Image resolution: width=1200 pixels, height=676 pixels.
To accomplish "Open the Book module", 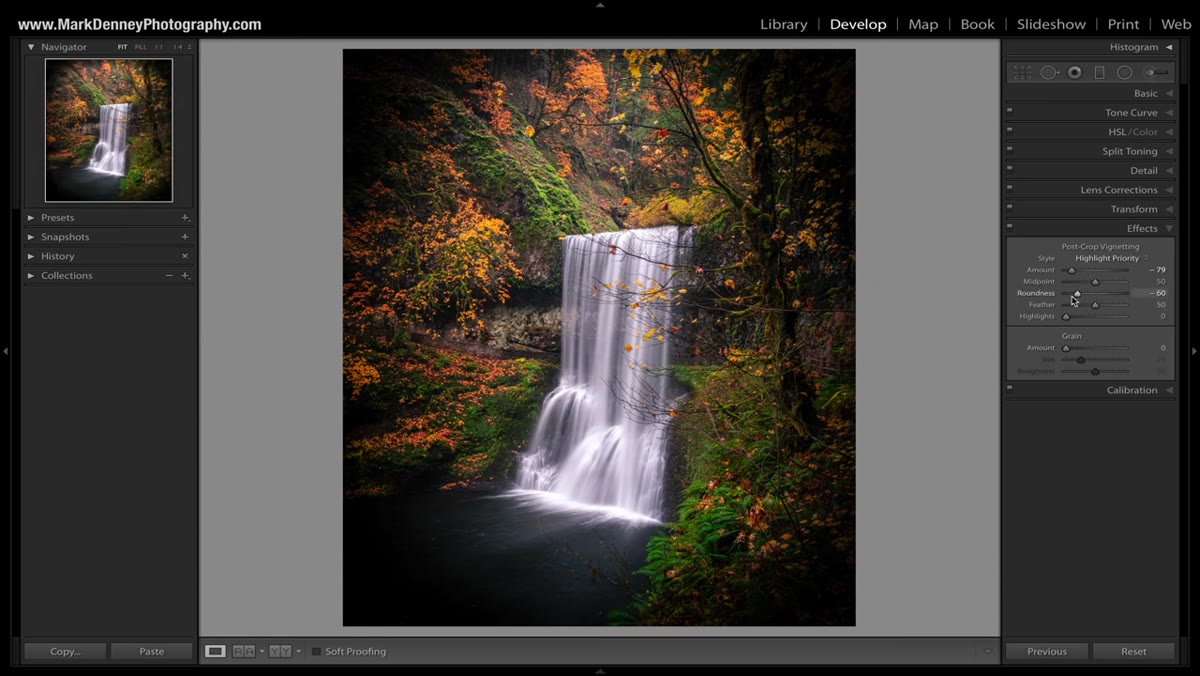I will click(x=977, y=24).
